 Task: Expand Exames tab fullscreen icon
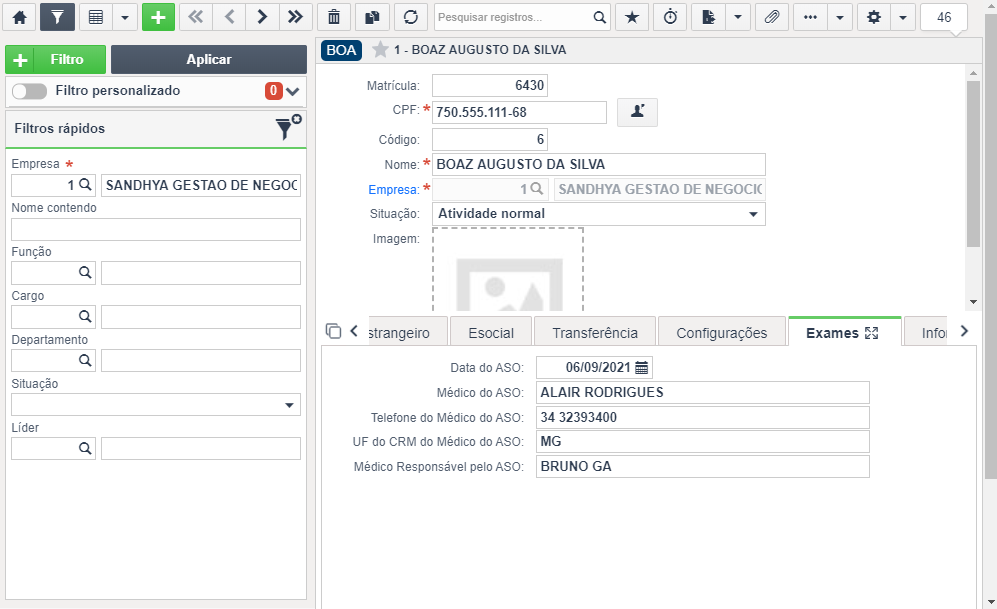click(872, 333)
